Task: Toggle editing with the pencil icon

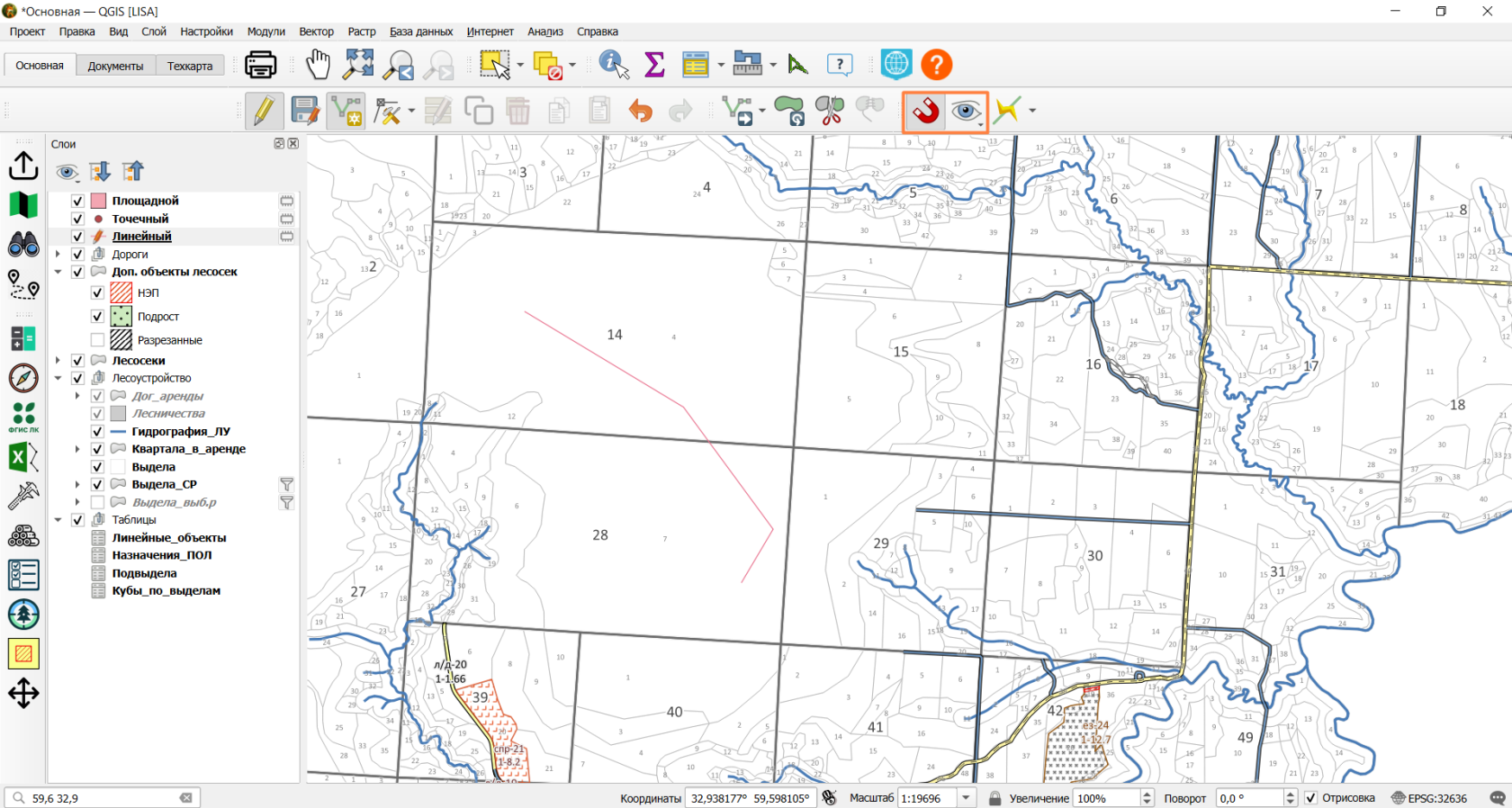Action: coord(264,112)
